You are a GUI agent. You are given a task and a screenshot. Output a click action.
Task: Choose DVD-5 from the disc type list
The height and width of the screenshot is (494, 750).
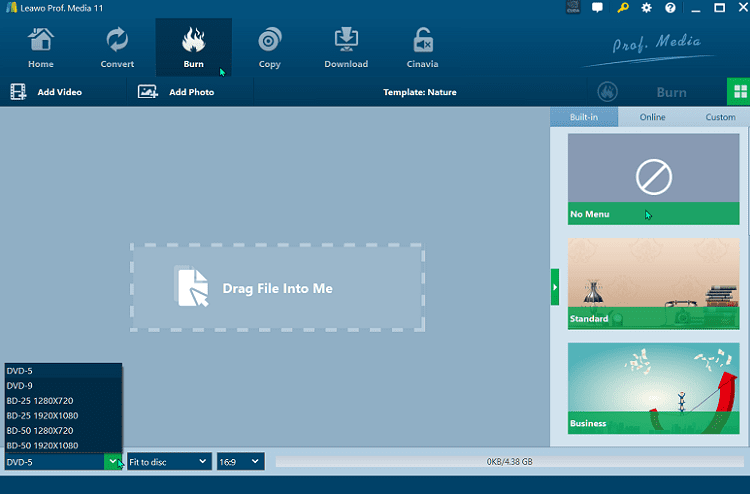63,371
